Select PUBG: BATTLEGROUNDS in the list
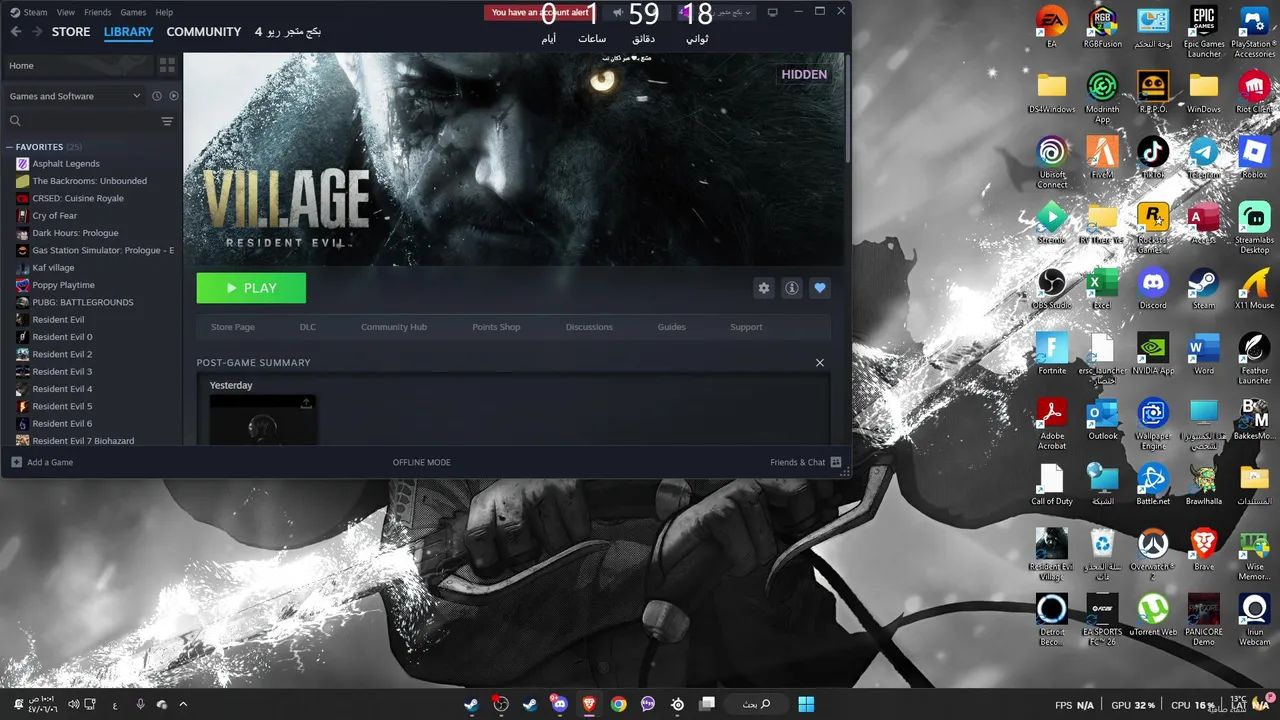Viewport: 1280px width, 720px height. pyautogui.click(x=83, y=302)
